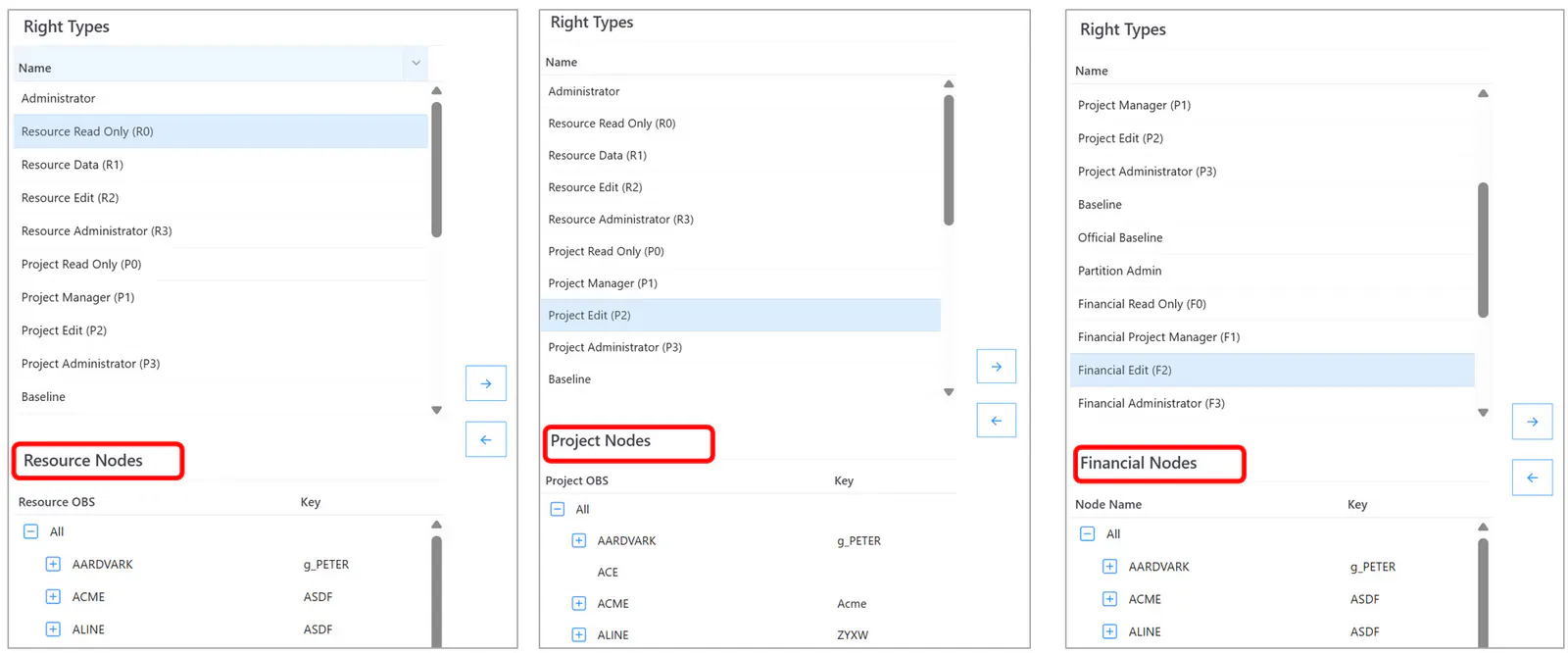Select Financial Administrator (F3) right type

1272,403
